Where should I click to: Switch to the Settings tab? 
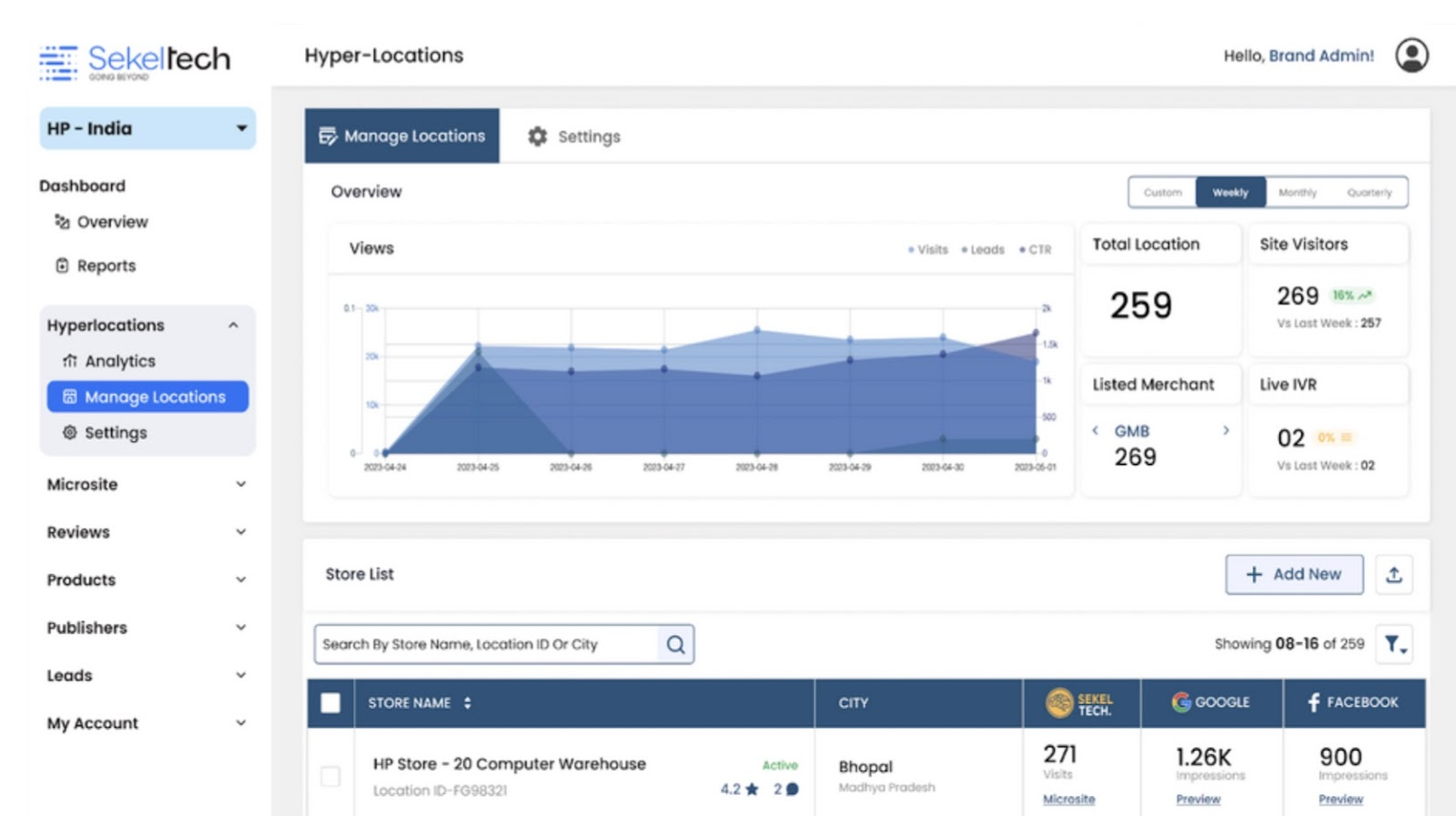tap(574, 136)
